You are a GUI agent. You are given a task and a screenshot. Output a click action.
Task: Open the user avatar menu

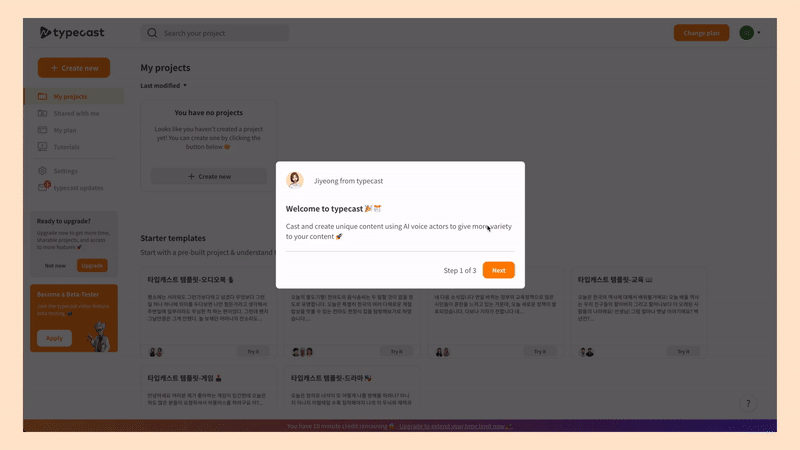click(x=750, y=33)
